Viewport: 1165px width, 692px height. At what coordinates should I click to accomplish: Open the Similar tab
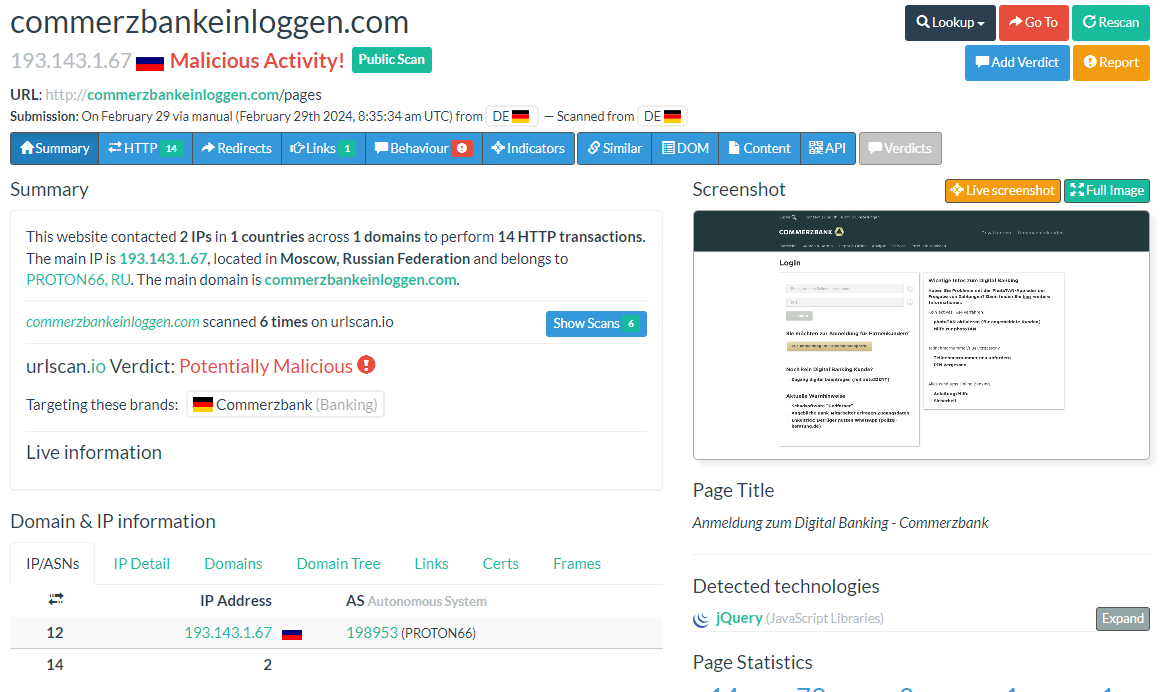coord(614,148)
